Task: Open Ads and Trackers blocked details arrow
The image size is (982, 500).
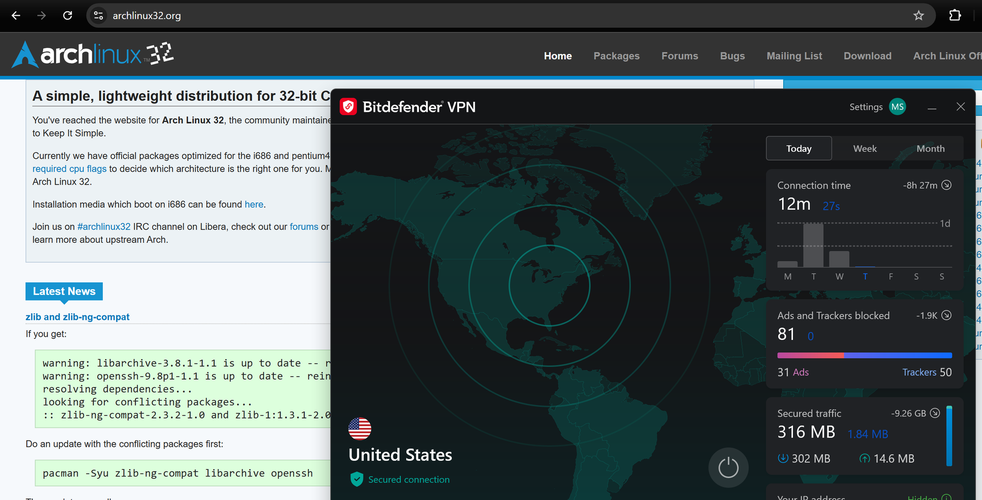Action: pos(946,315)
